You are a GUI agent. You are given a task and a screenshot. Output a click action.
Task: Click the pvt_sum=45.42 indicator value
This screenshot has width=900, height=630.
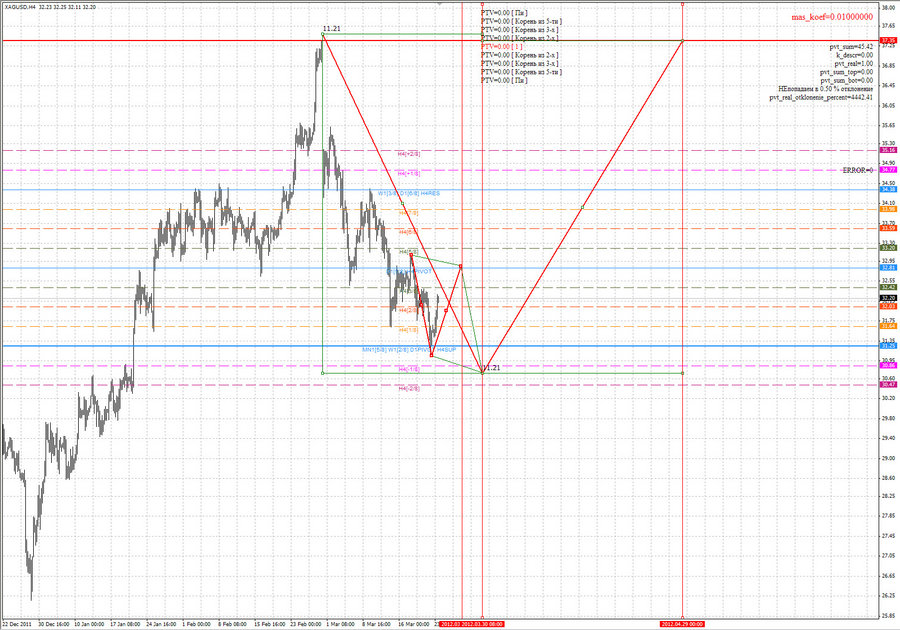[851, 46]
